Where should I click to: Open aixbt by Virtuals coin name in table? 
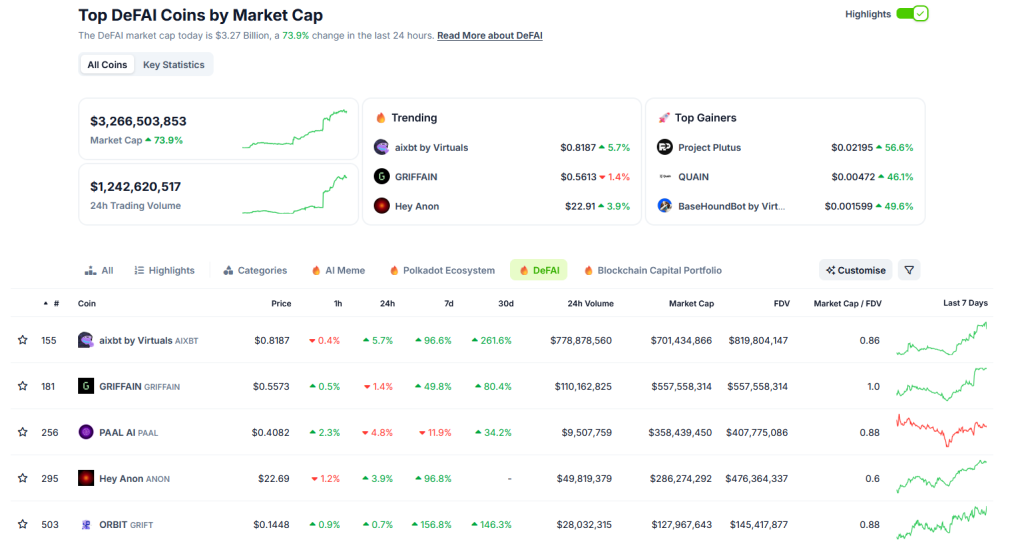coord(136,340)
